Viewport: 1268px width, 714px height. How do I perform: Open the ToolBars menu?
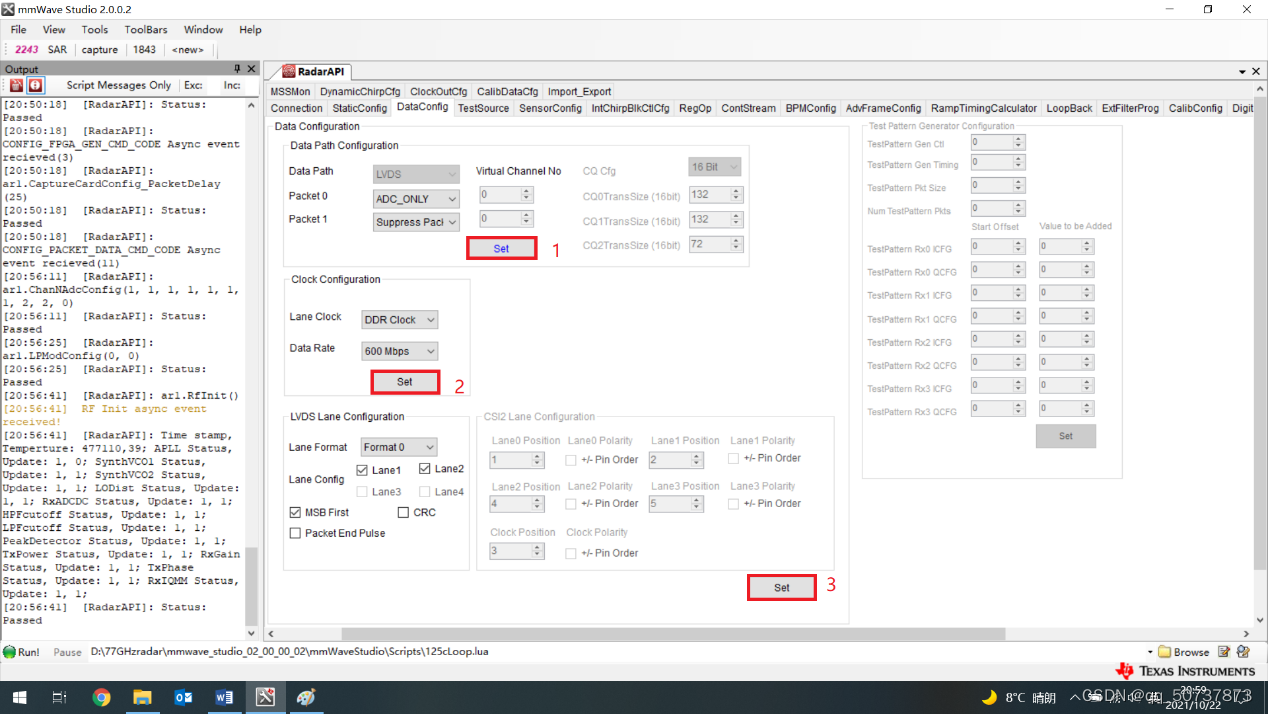(x=146, y=30)
